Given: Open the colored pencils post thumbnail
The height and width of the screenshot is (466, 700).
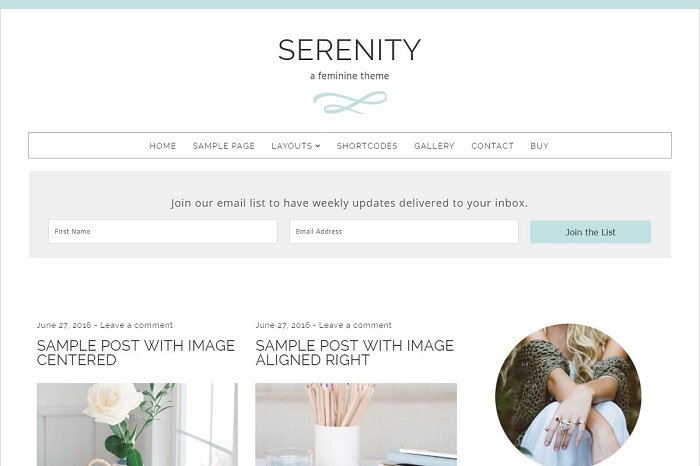Looking at the screenshot, I should tap(356, 424).
